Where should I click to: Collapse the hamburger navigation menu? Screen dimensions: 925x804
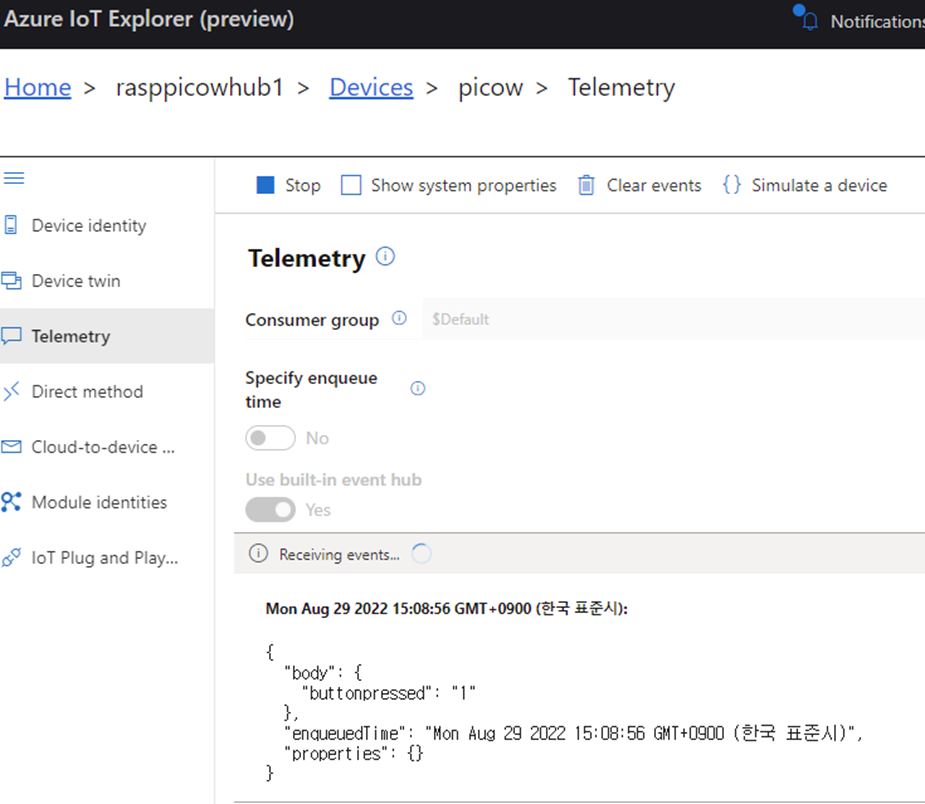coord(14,179)
